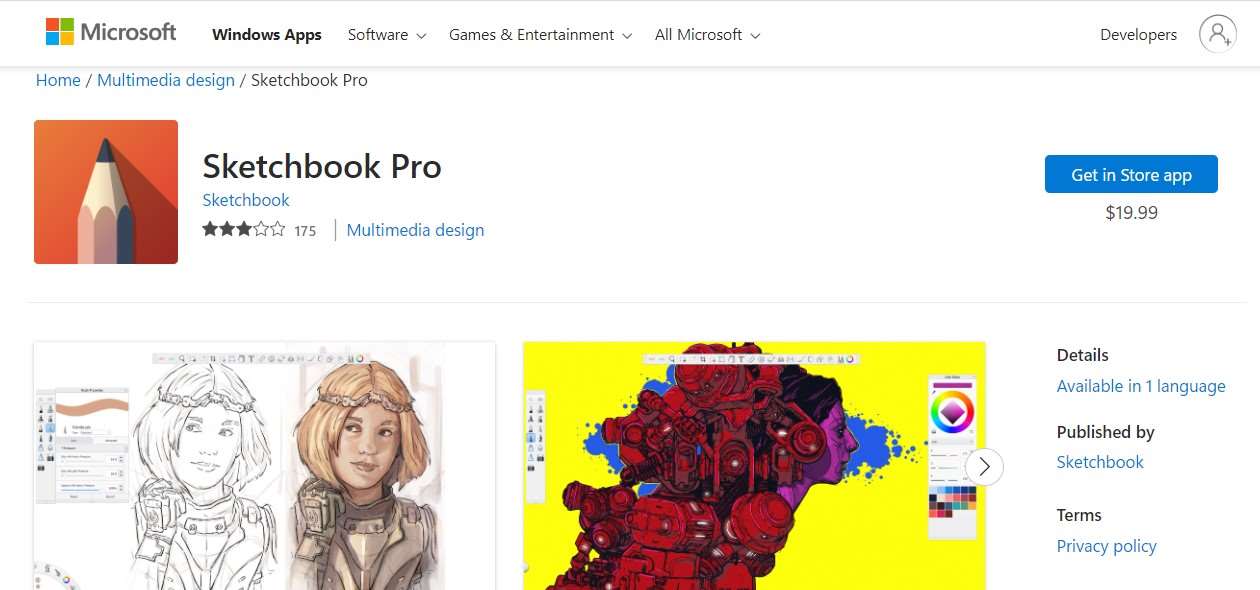The image size is (1260, 590).
Task: Click the Terms heading
Action: [1079, 515]
